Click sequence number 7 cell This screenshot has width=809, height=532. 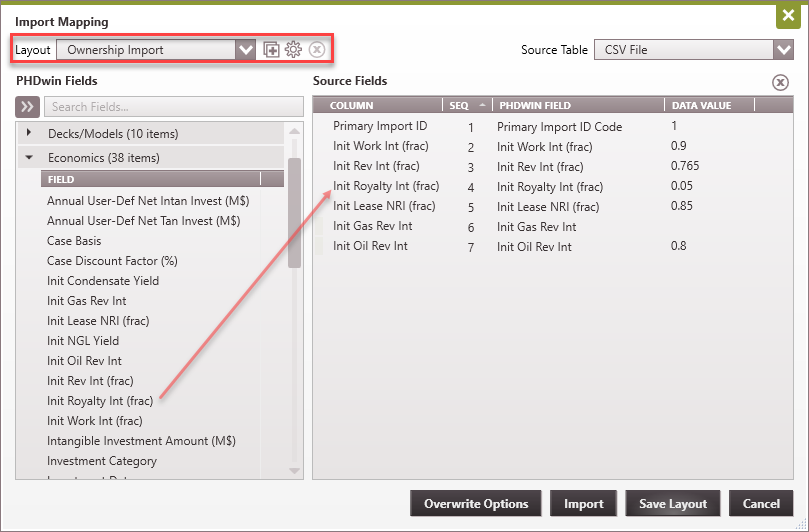pyautogui.click(x=471, y=248)
